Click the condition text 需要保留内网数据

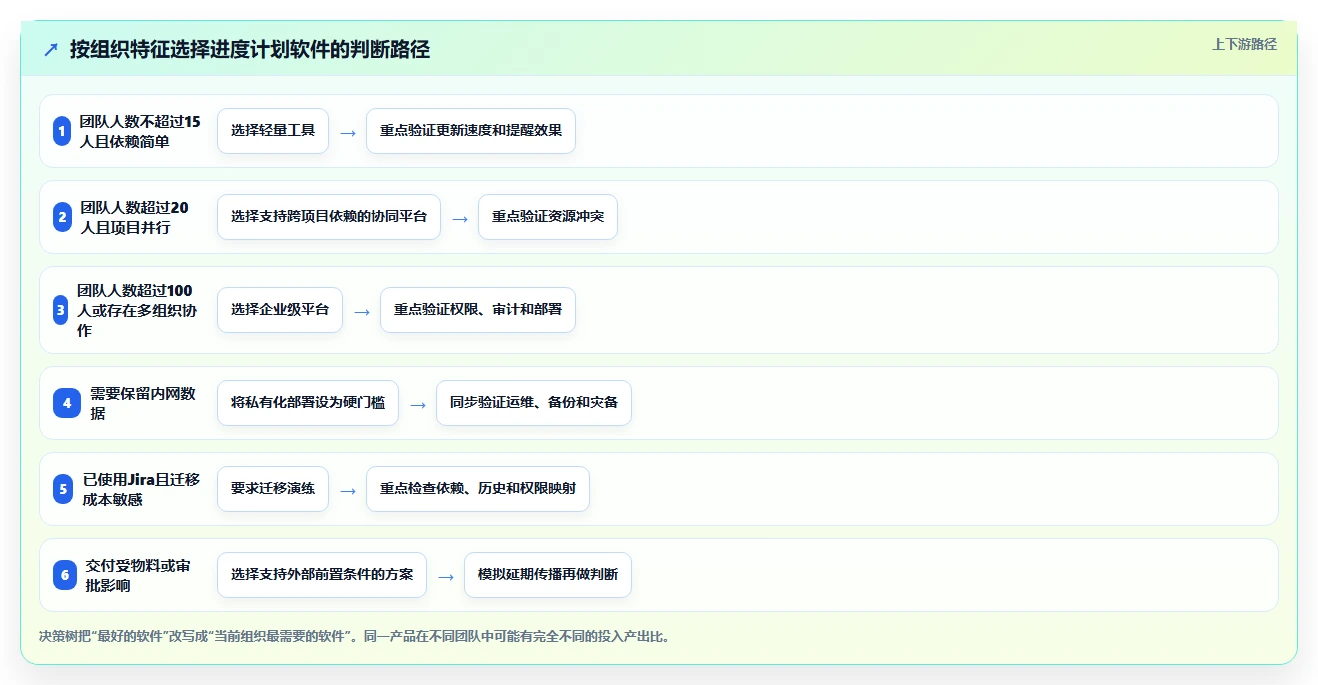tap(143, 403)
